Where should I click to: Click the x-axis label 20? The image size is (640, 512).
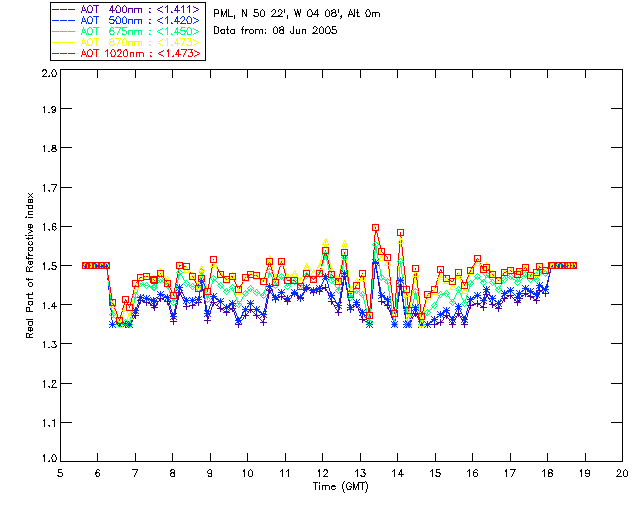(x=622, y=473)
